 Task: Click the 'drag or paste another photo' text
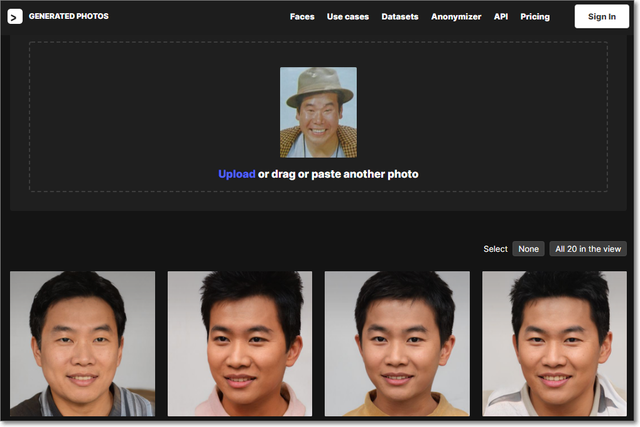(338, 174)
